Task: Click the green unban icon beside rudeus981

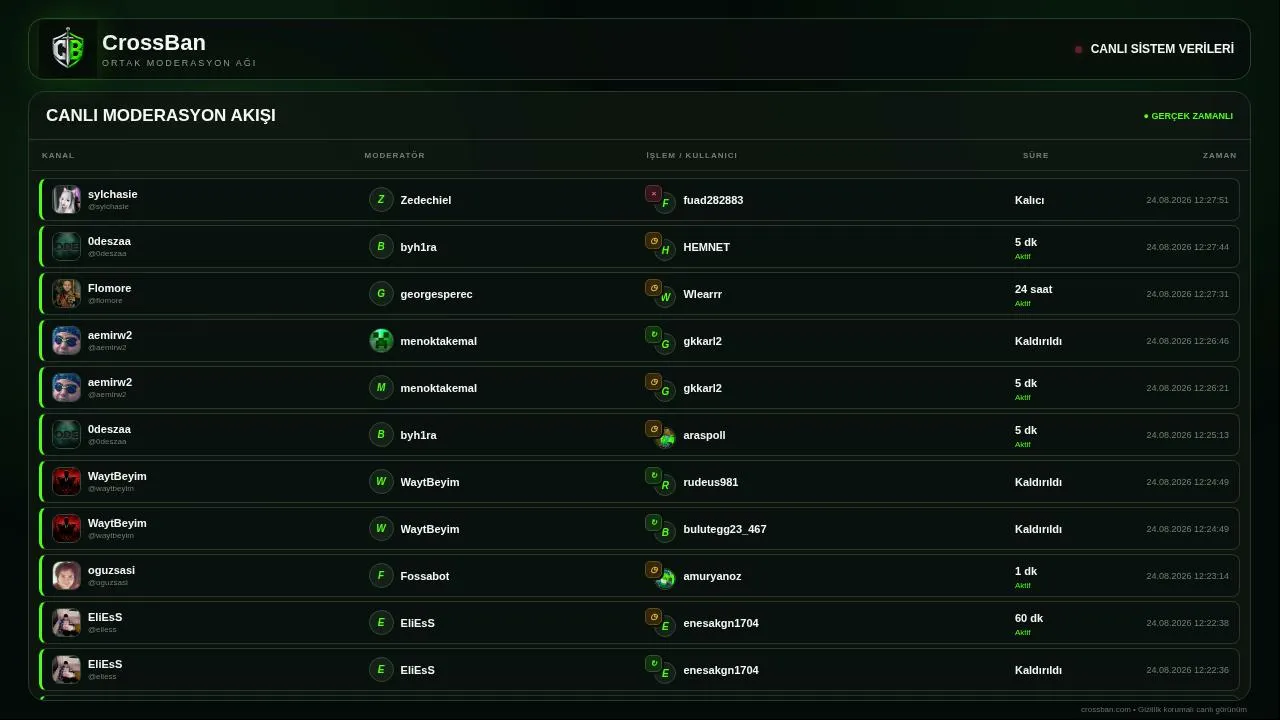Action: click(x=653, y=476)
